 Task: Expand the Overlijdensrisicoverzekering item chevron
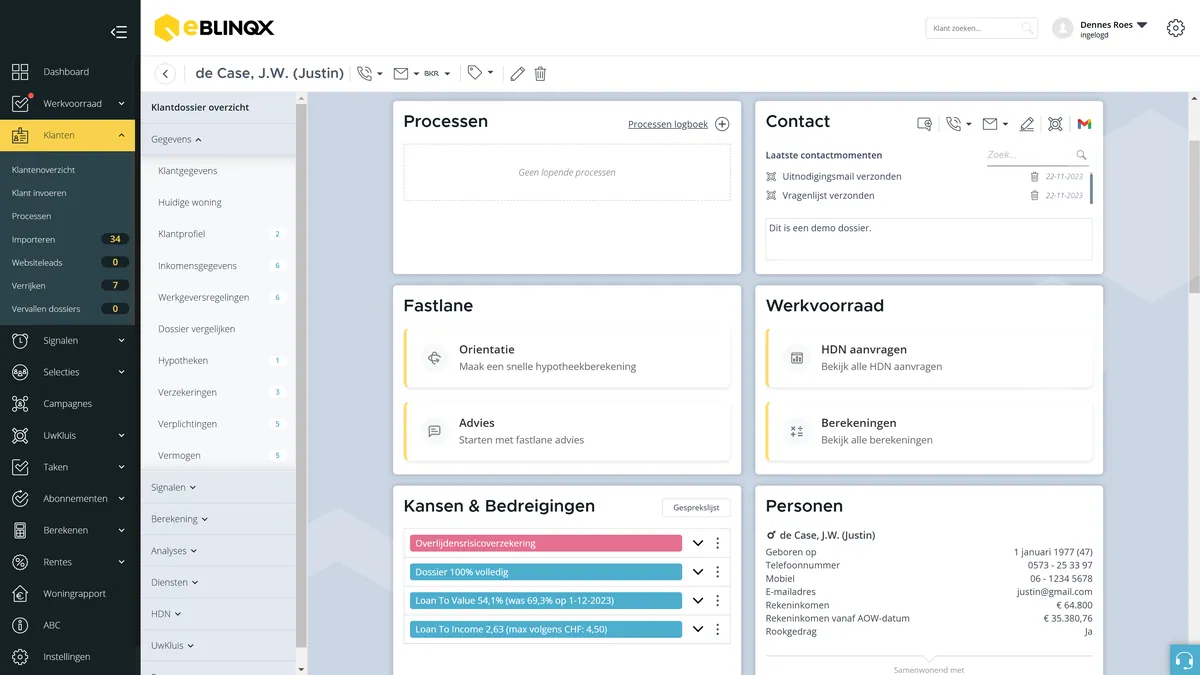[698, 543]
